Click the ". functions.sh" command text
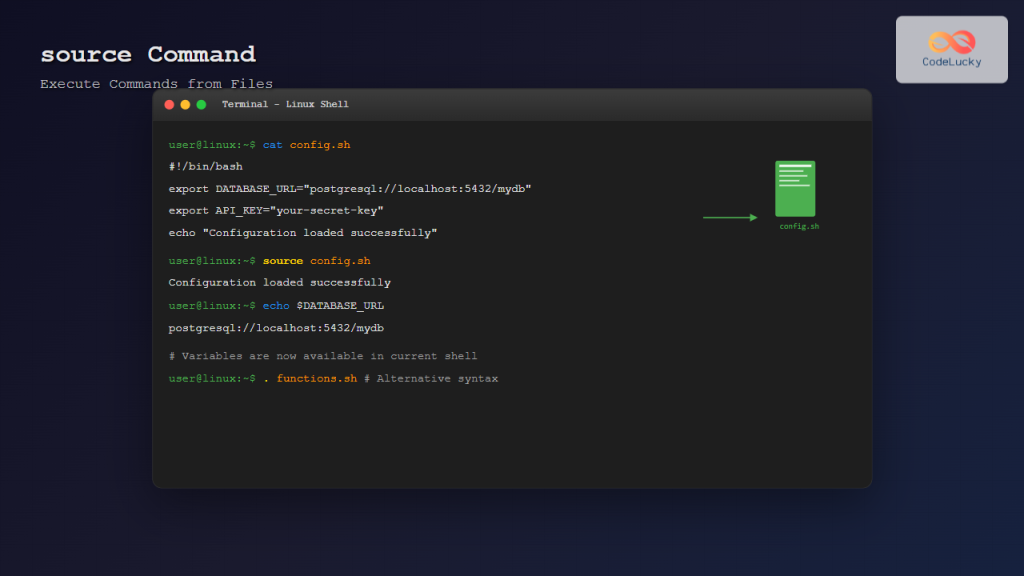Viewport: 1024px width, 576px height. point(310,379)
